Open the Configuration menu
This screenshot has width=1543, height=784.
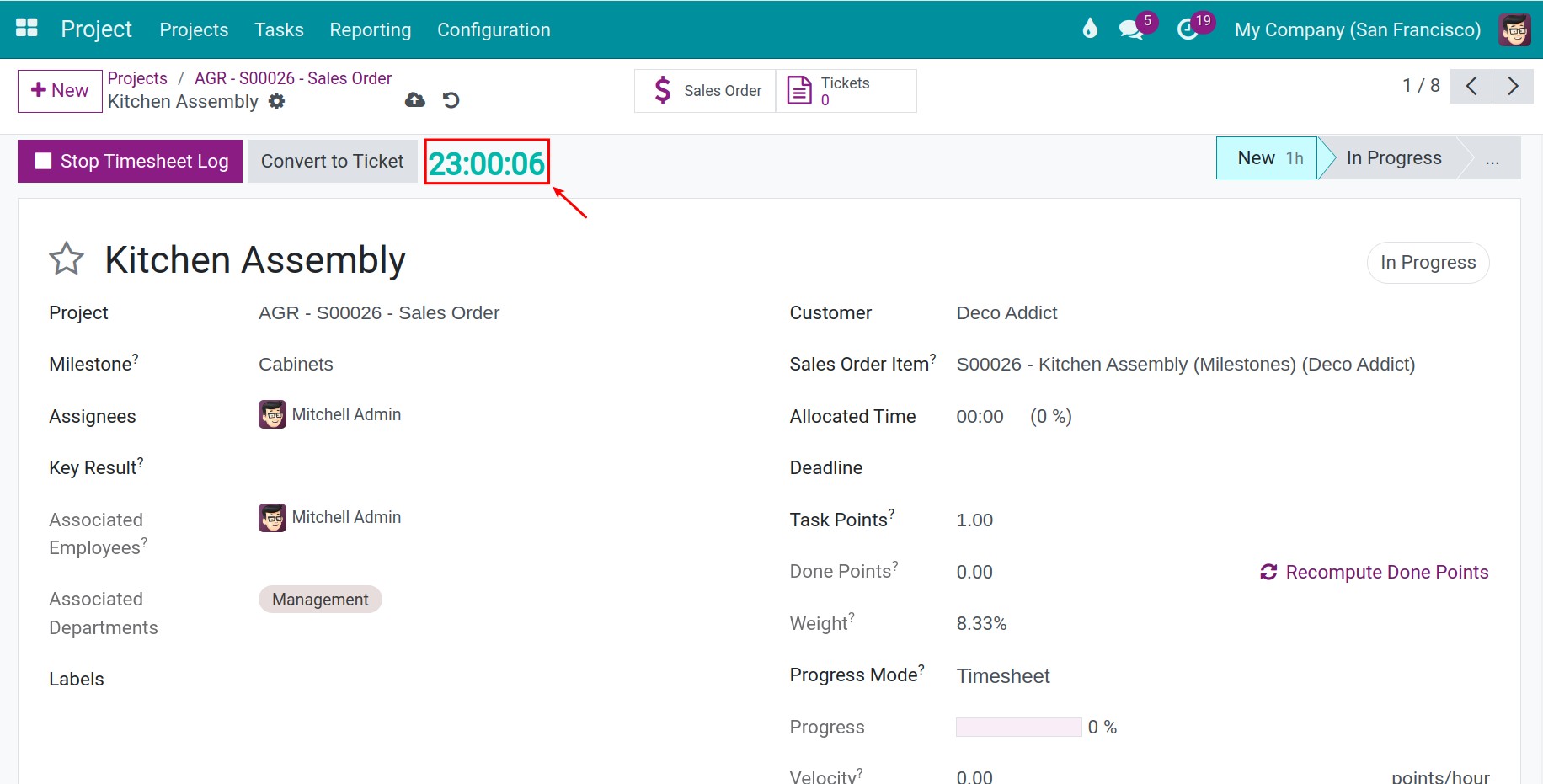(x=494, y=29)
